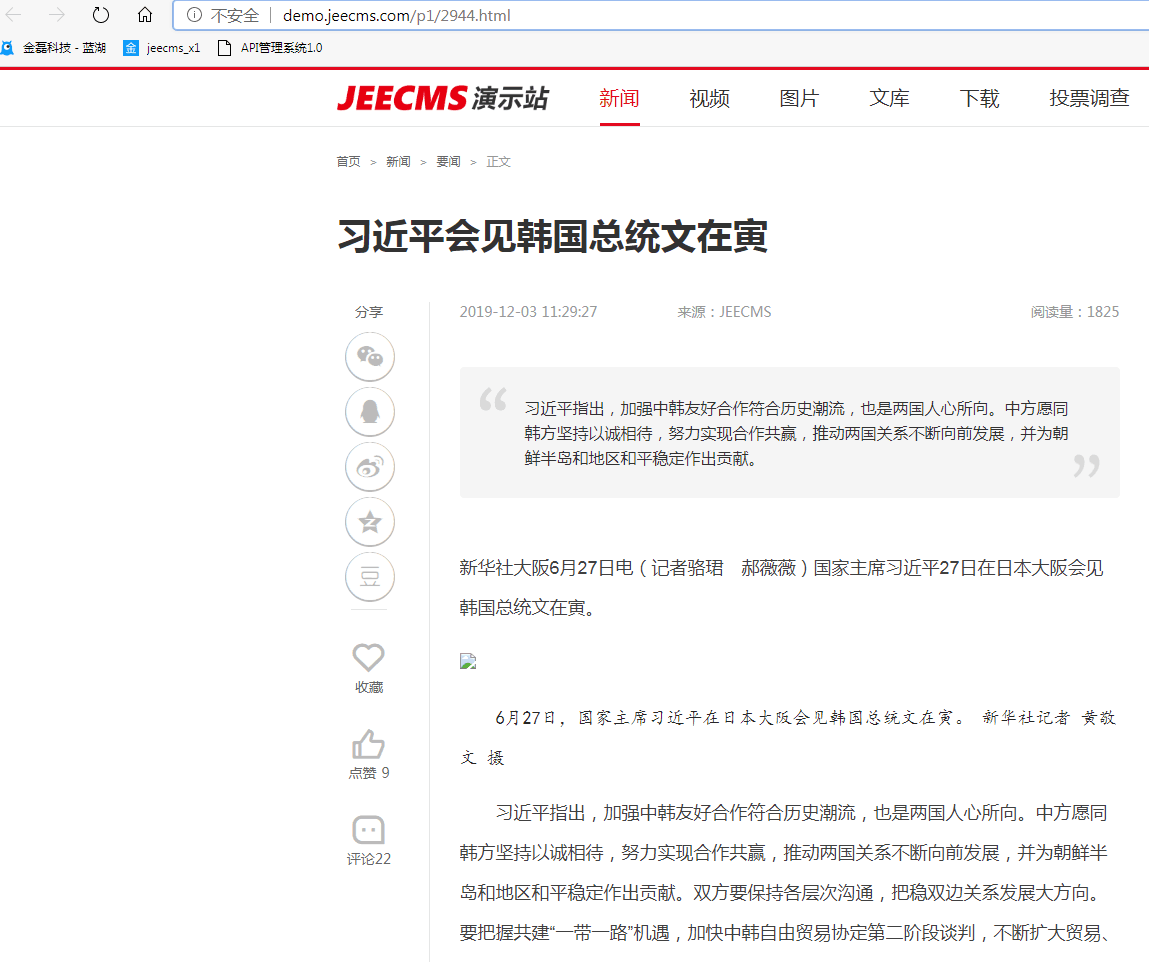Select the 投票调查 navigation tab

click(x=1089, y=98)
